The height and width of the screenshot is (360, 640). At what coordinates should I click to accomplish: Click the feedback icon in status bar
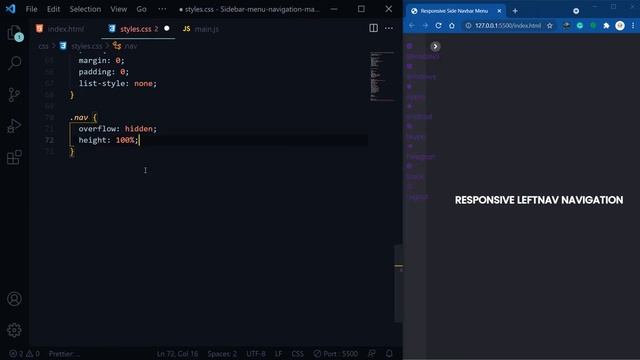[x=371, y=353]
